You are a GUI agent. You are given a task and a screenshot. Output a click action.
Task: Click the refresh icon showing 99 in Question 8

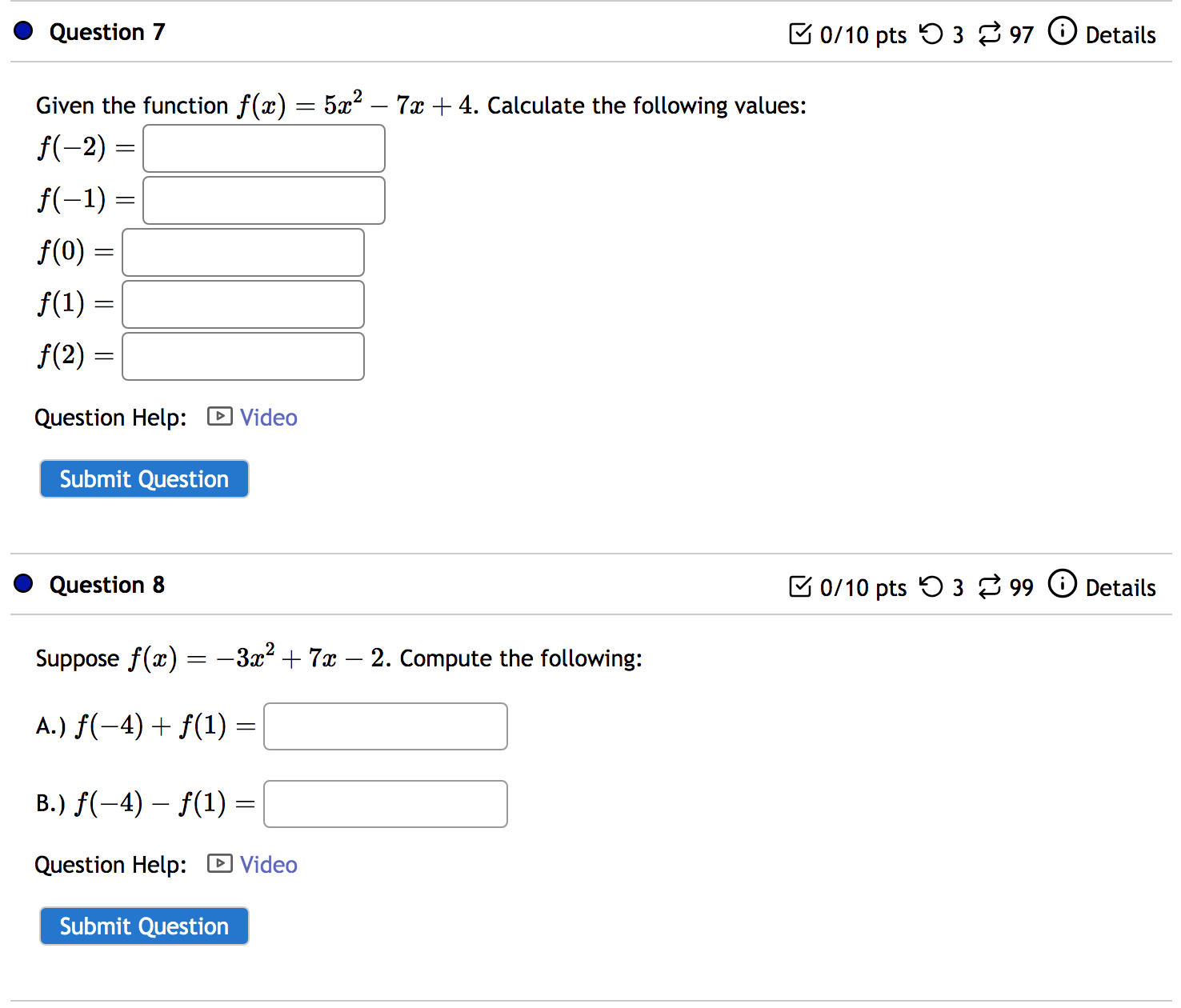click(989, 586)
